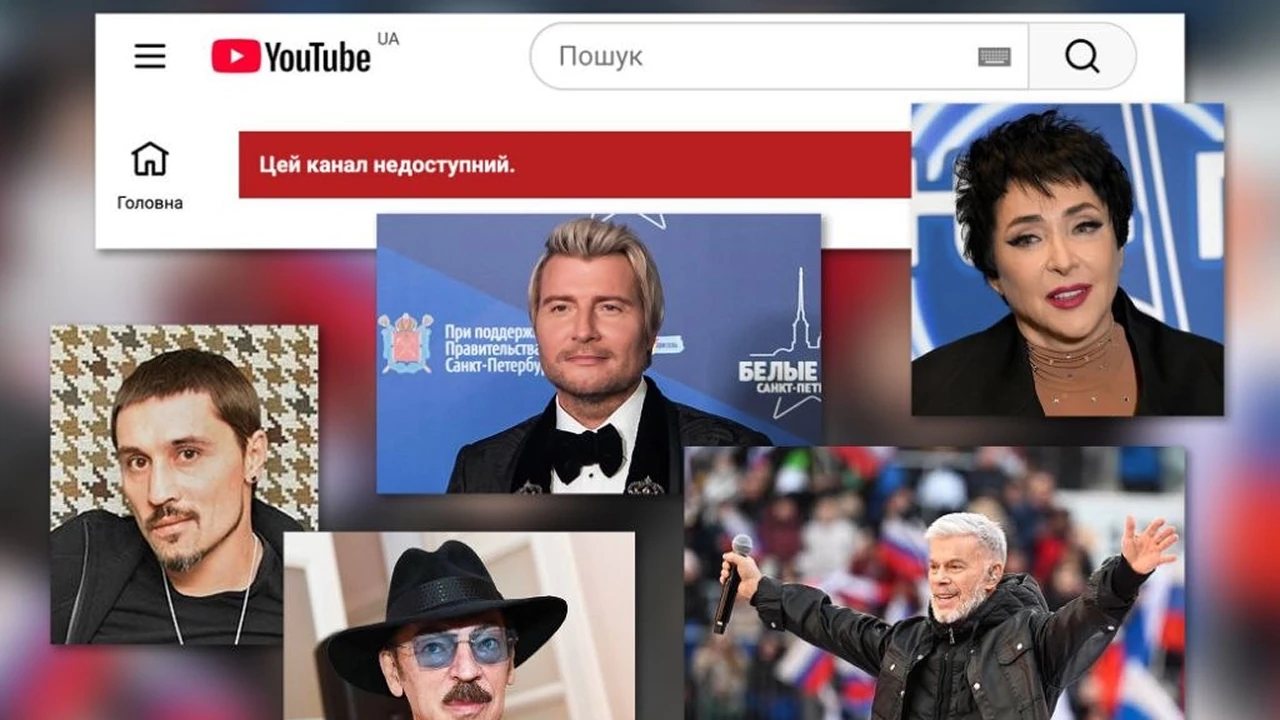Viewport: 1280px width, 720px height.
Task: Select photo of blond man in tuxedo
Action: 599,353
